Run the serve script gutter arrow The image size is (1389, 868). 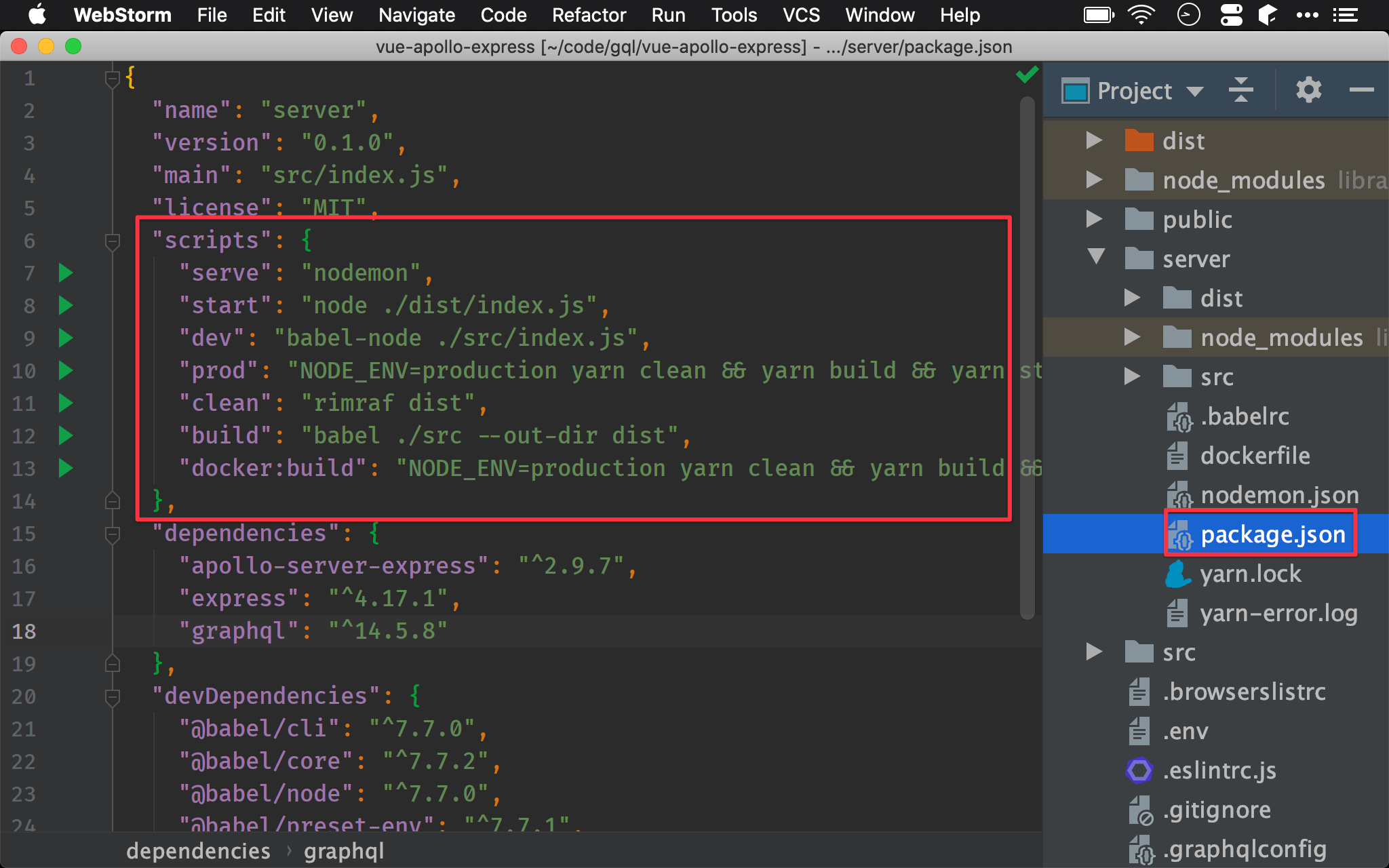tap(65, 273)
